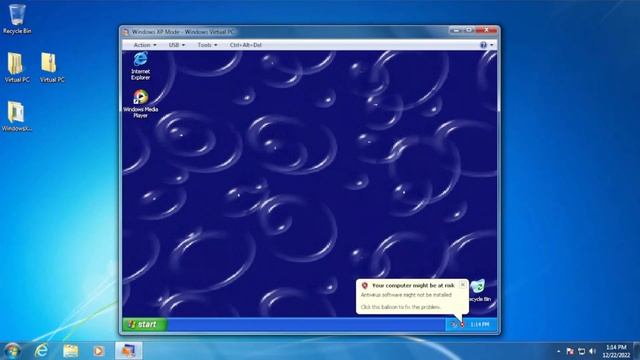Click the Virtual PC window title bar icon

(126, 32)
